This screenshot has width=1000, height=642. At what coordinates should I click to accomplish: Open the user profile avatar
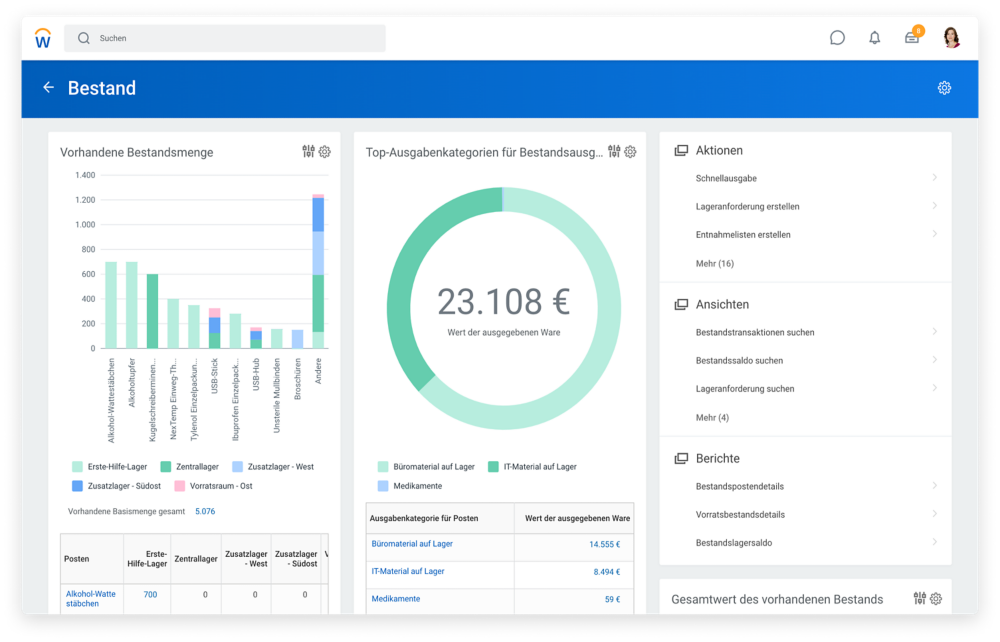tap(951, 38)
